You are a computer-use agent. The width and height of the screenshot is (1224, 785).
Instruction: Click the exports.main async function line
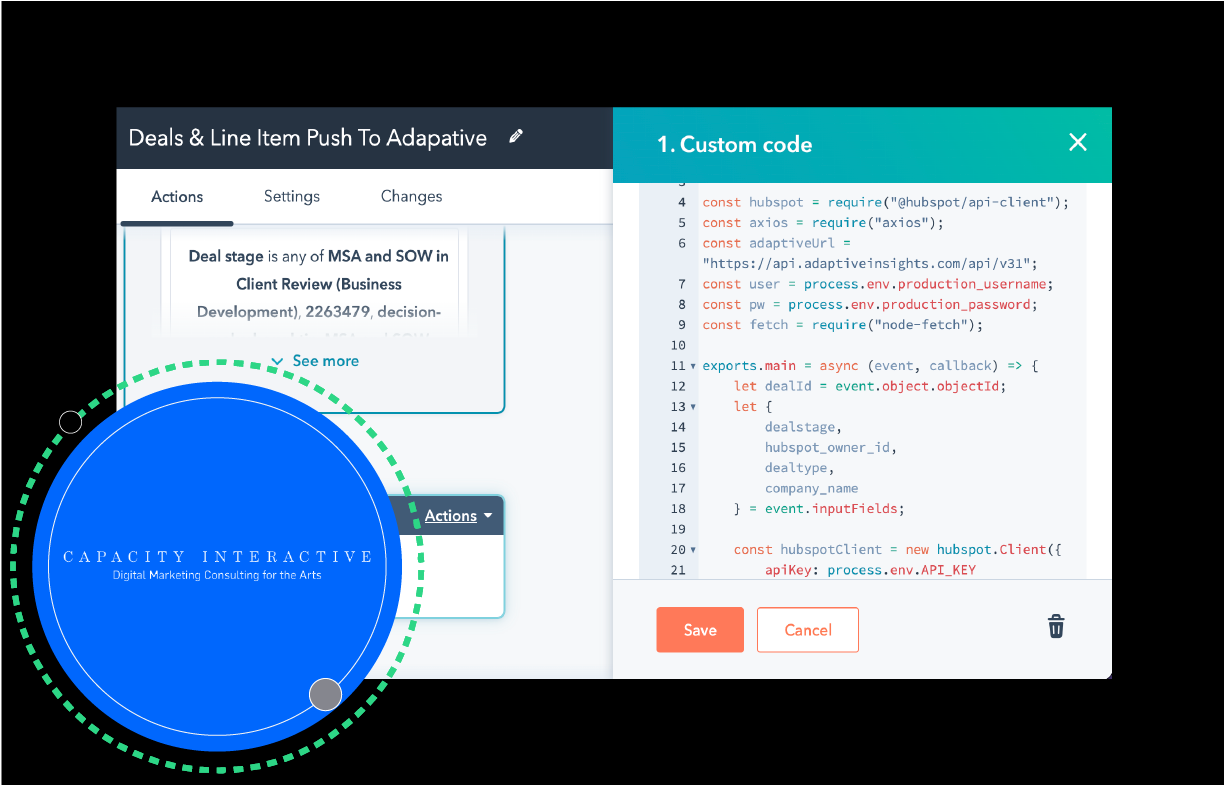pos(870,366)
